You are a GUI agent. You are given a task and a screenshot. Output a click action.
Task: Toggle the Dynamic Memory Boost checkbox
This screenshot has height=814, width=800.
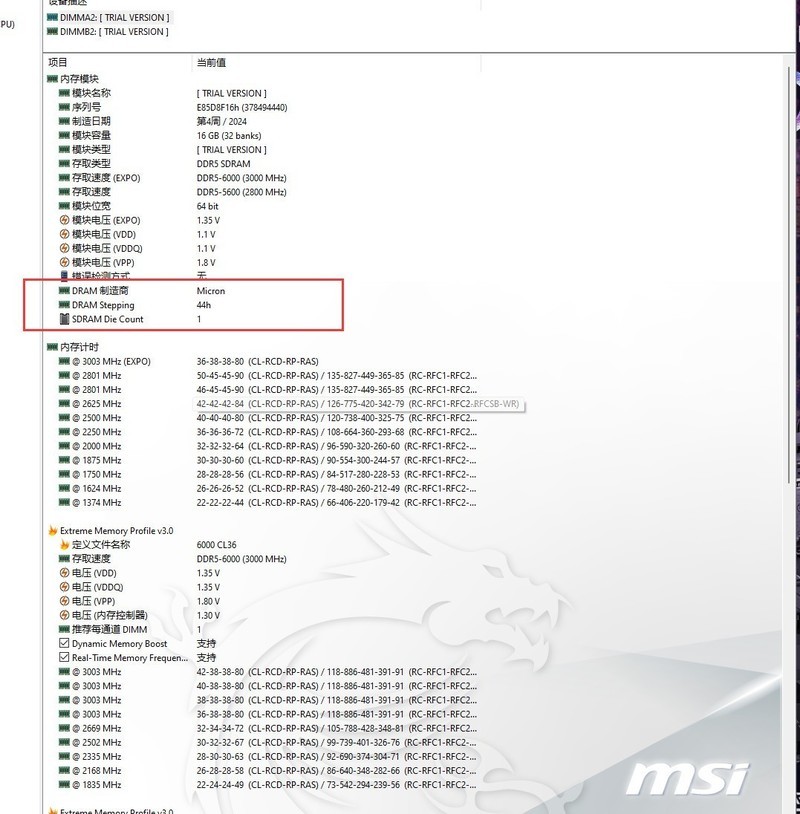64,643
